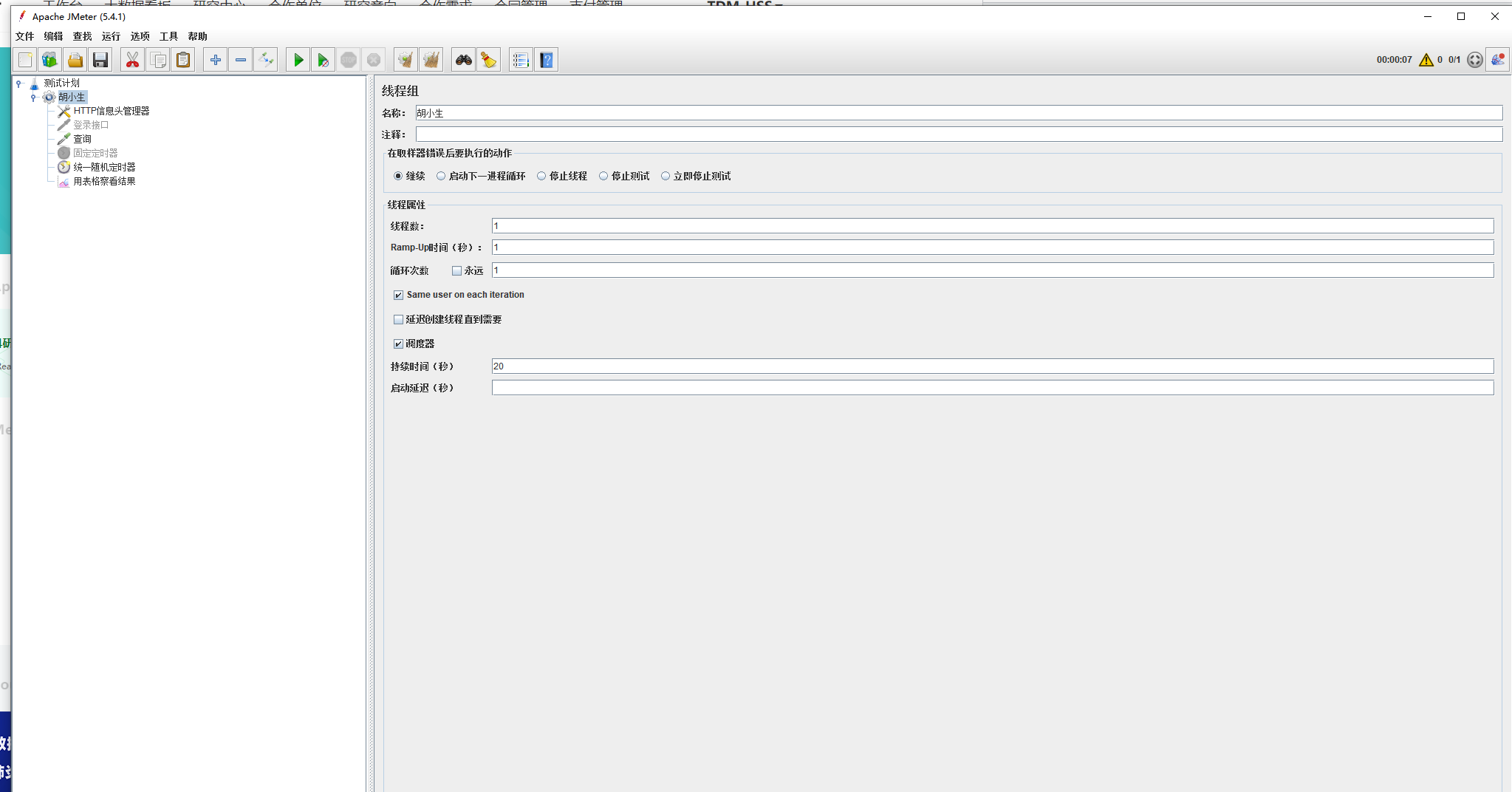Save the test plan with the floppy icon
The height and width of the screenshot is (792, 1512).
pos(100,60)
